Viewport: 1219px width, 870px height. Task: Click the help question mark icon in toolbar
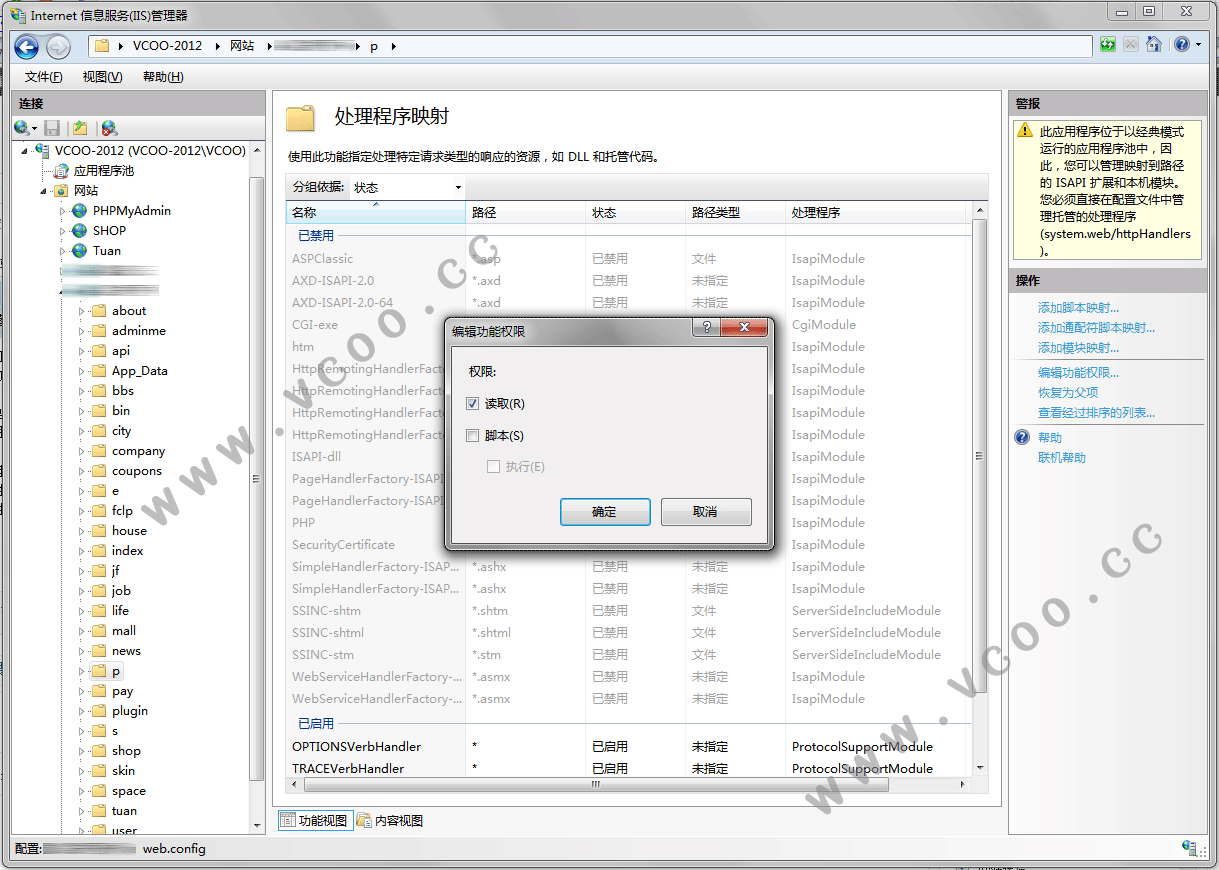click(1182, 45)
